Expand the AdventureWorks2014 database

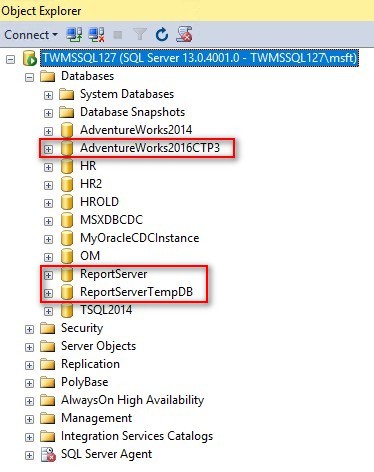(48, 131)
